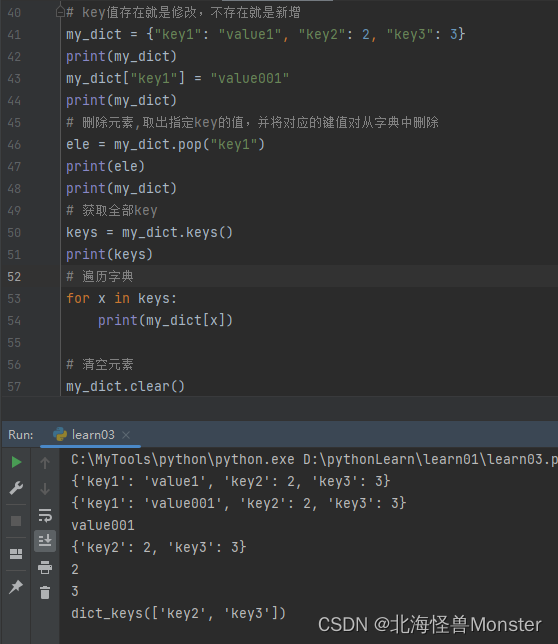This screenshot has width=558, height=644.
Task: Click the dict_keys output line
Action: [179, 613]
